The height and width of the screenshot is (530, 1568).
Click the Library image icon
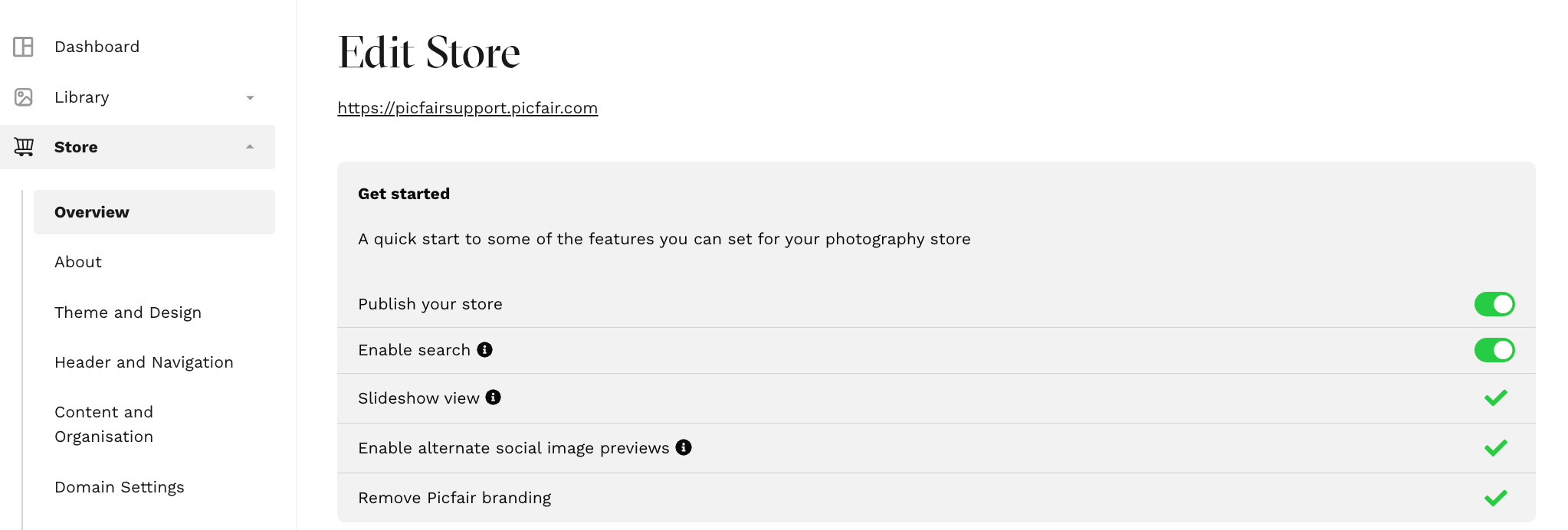[24, 97]
